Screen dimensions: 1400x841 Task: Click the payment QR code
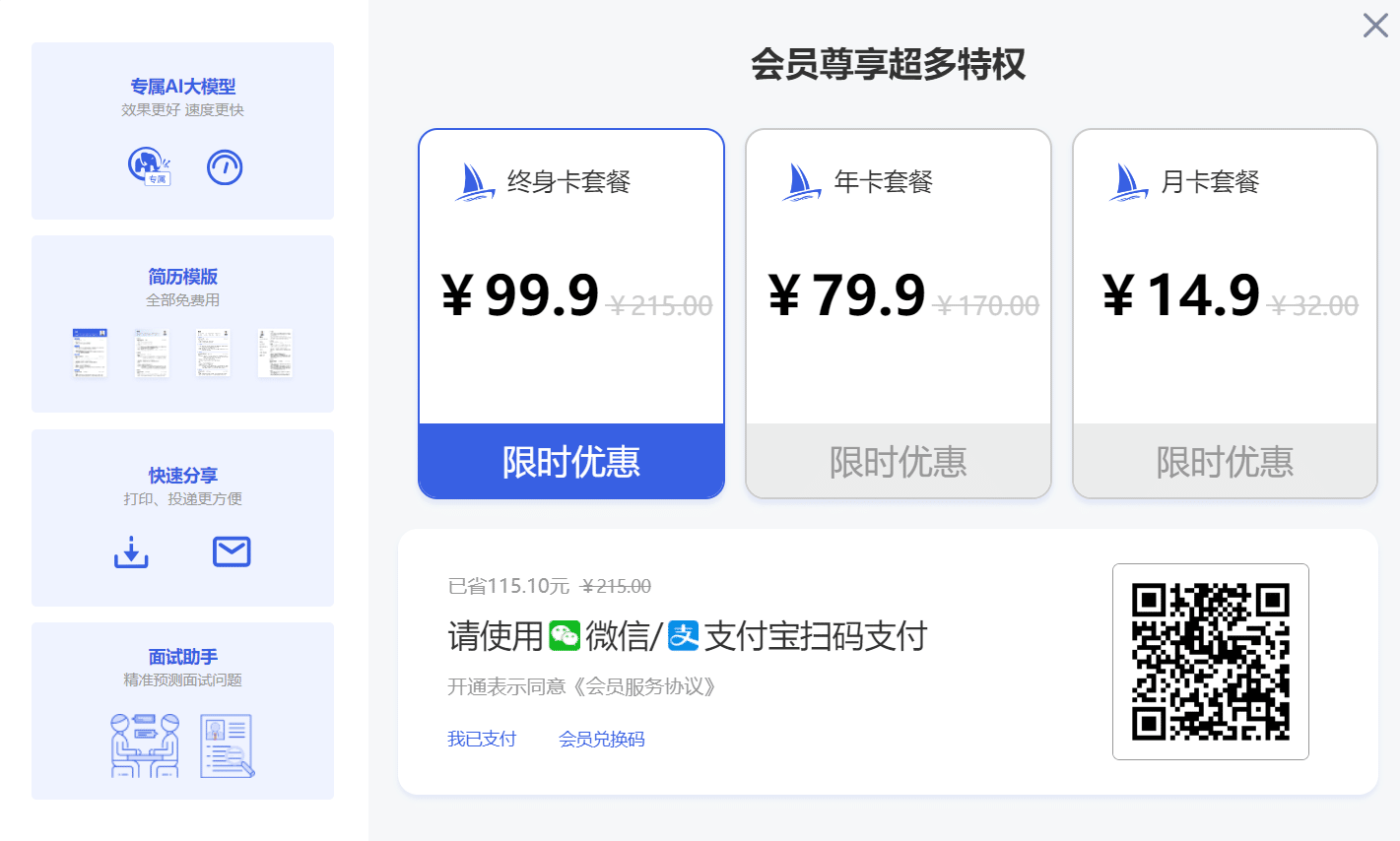pos(1211,661)
